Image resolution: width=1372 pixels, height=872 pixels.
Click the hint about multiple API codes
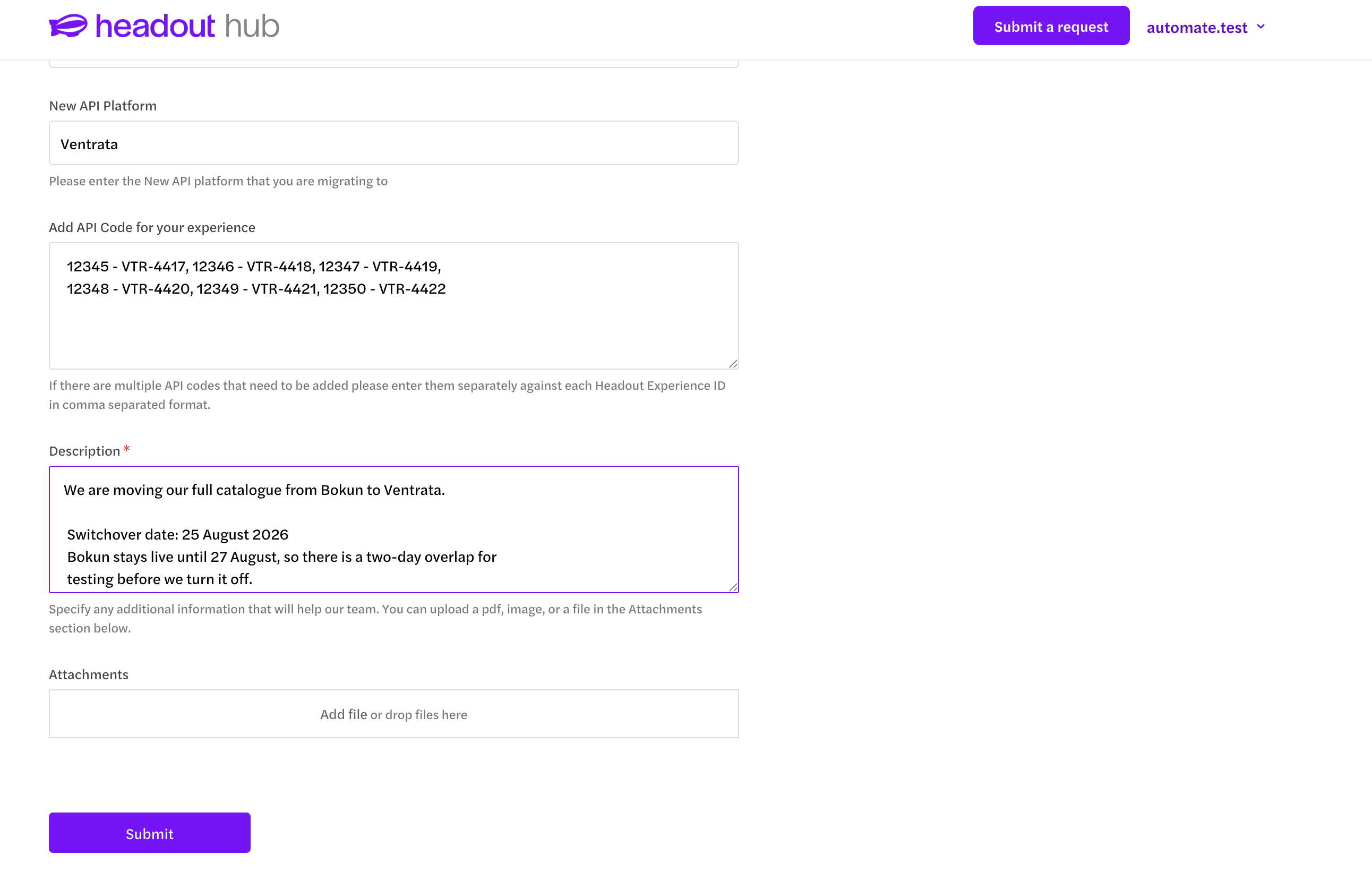pos(388,395)
